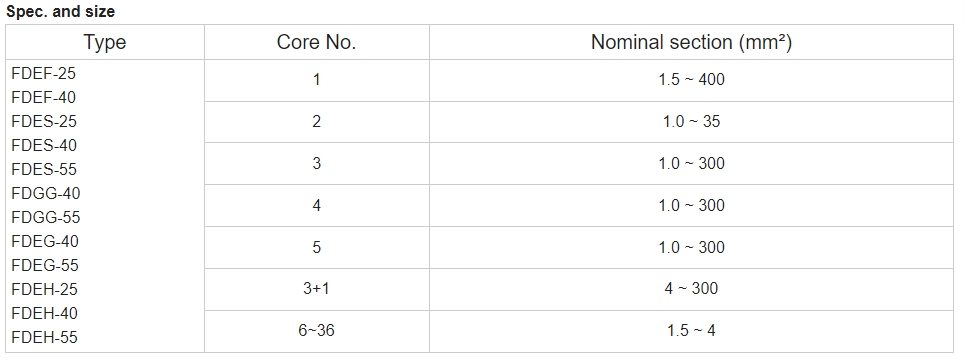Select the FDGG-55 type entry
This screenshot has height=361, width=965.
point(46,217)
